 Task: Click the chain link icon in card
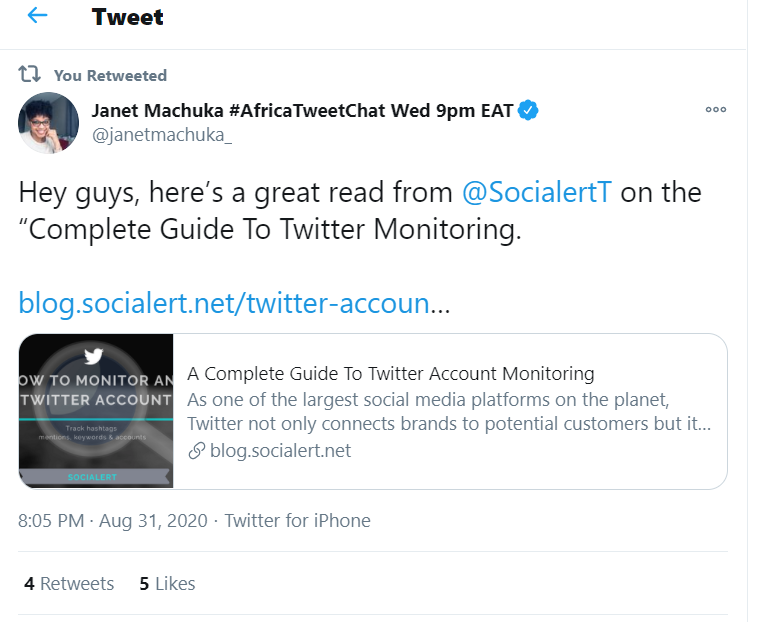[x=196, y=451]
